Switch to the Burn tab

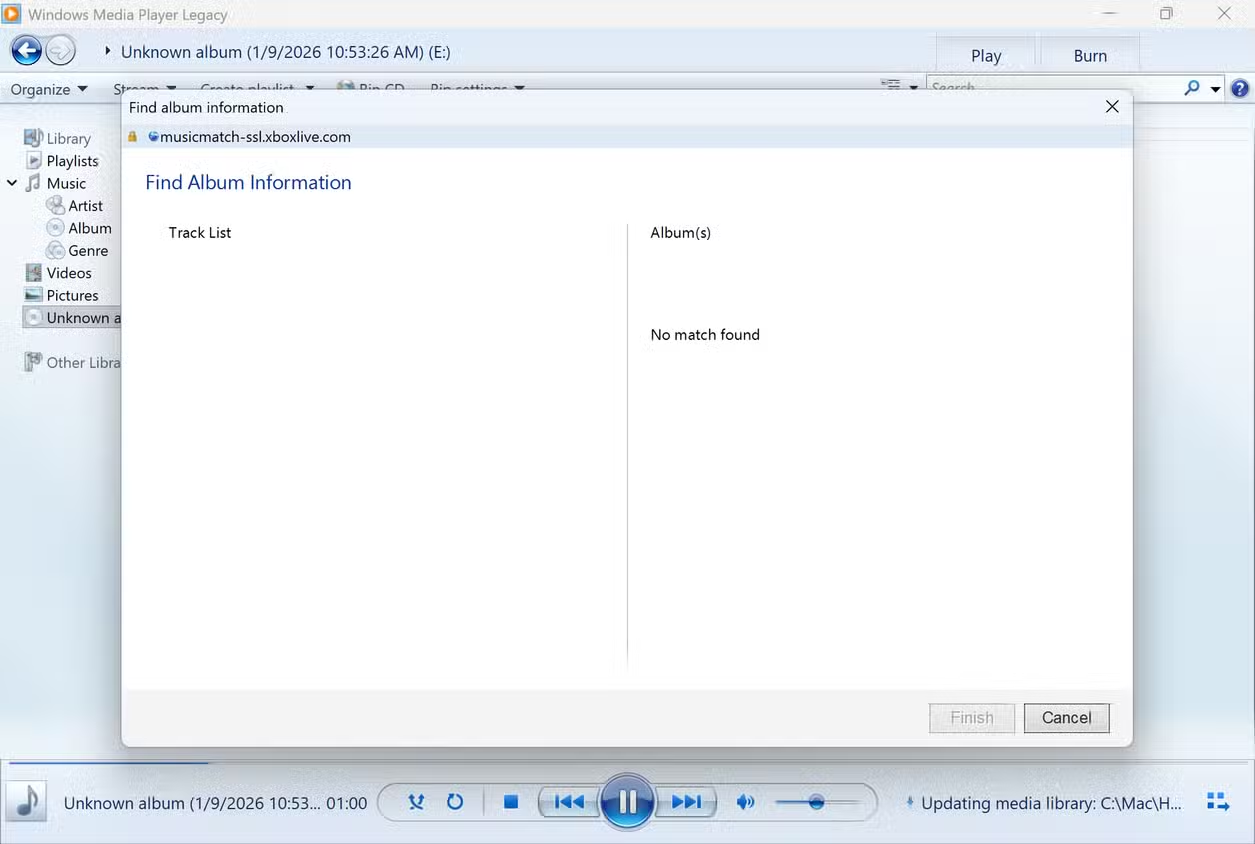click(x=1089, y=55)
